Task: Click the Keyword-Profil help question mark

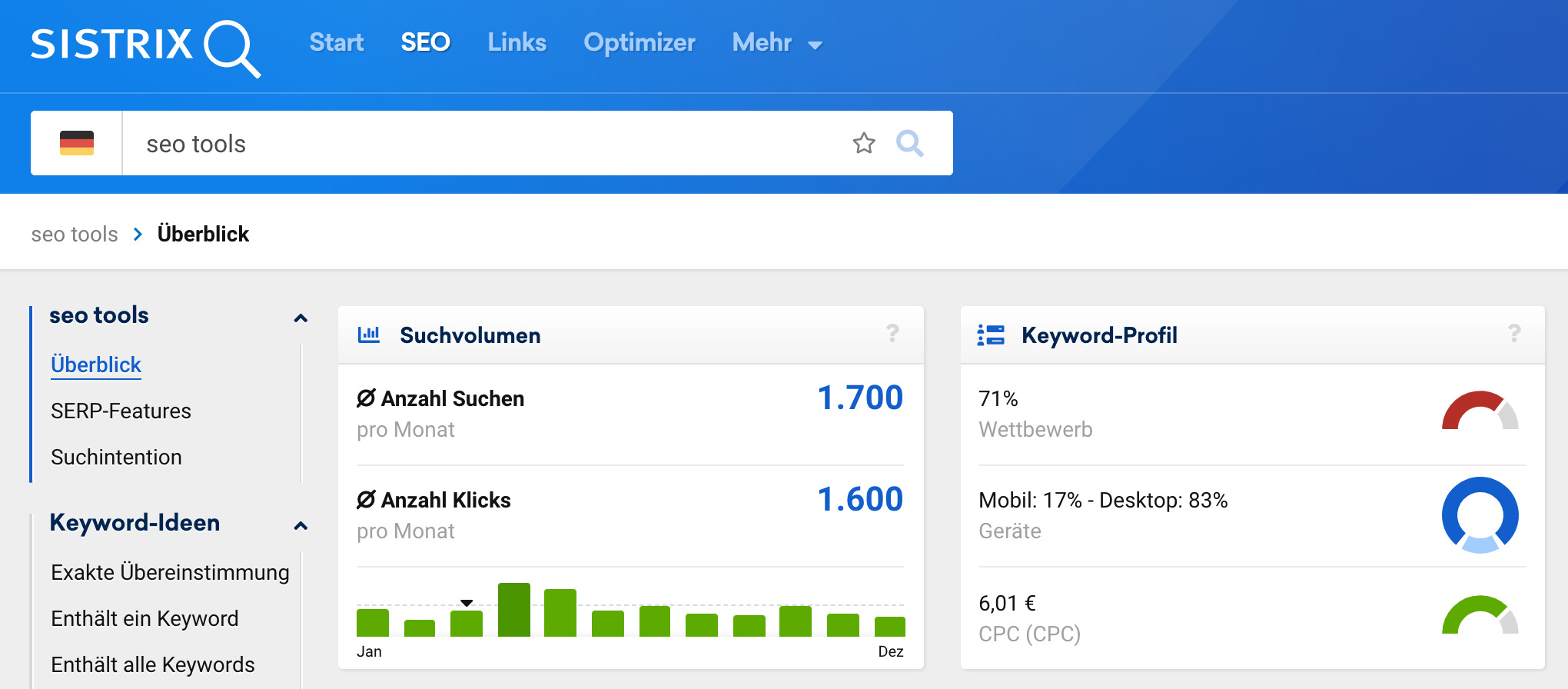Action: (1513, 334)
